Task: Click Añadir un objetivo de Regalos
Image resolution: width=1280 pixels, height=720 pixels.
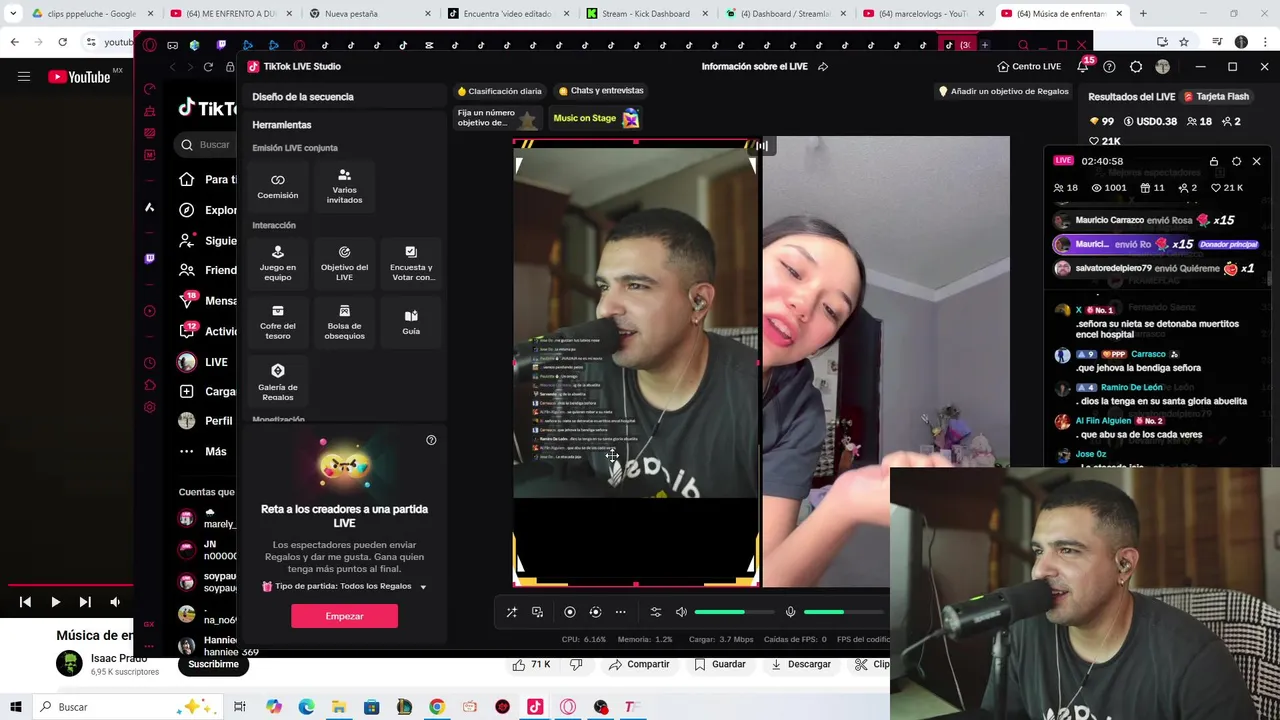Action: [1003, 91]
